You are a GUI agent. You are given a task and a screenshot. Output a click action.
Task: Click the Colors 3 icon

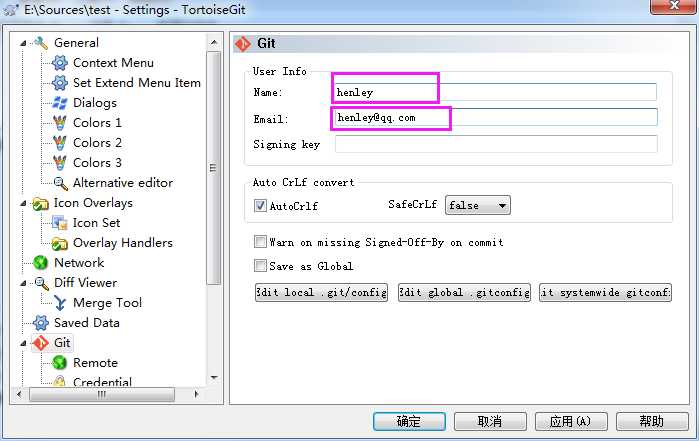pos(60,163)
